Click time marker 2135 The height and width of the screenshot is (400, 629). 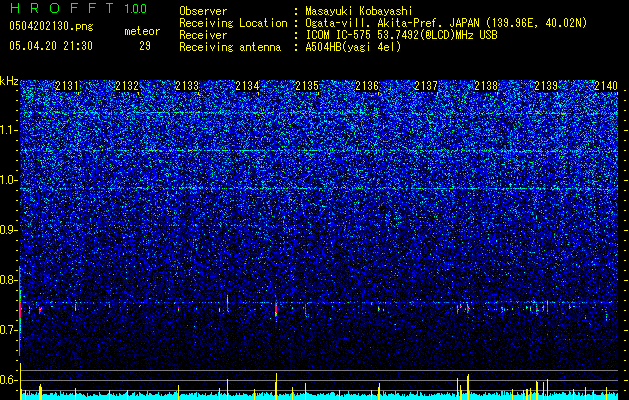307,86
